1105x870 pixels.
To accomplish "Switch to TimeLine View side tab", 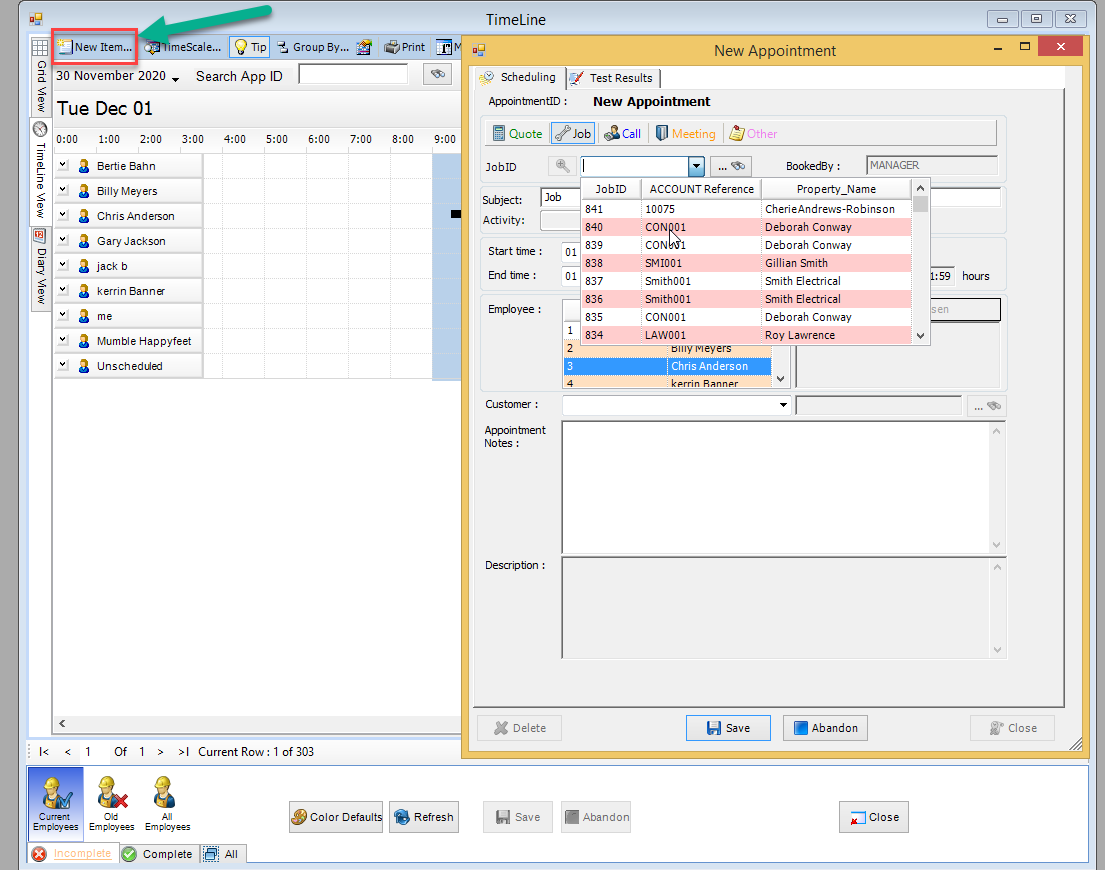I will point(40,170).
